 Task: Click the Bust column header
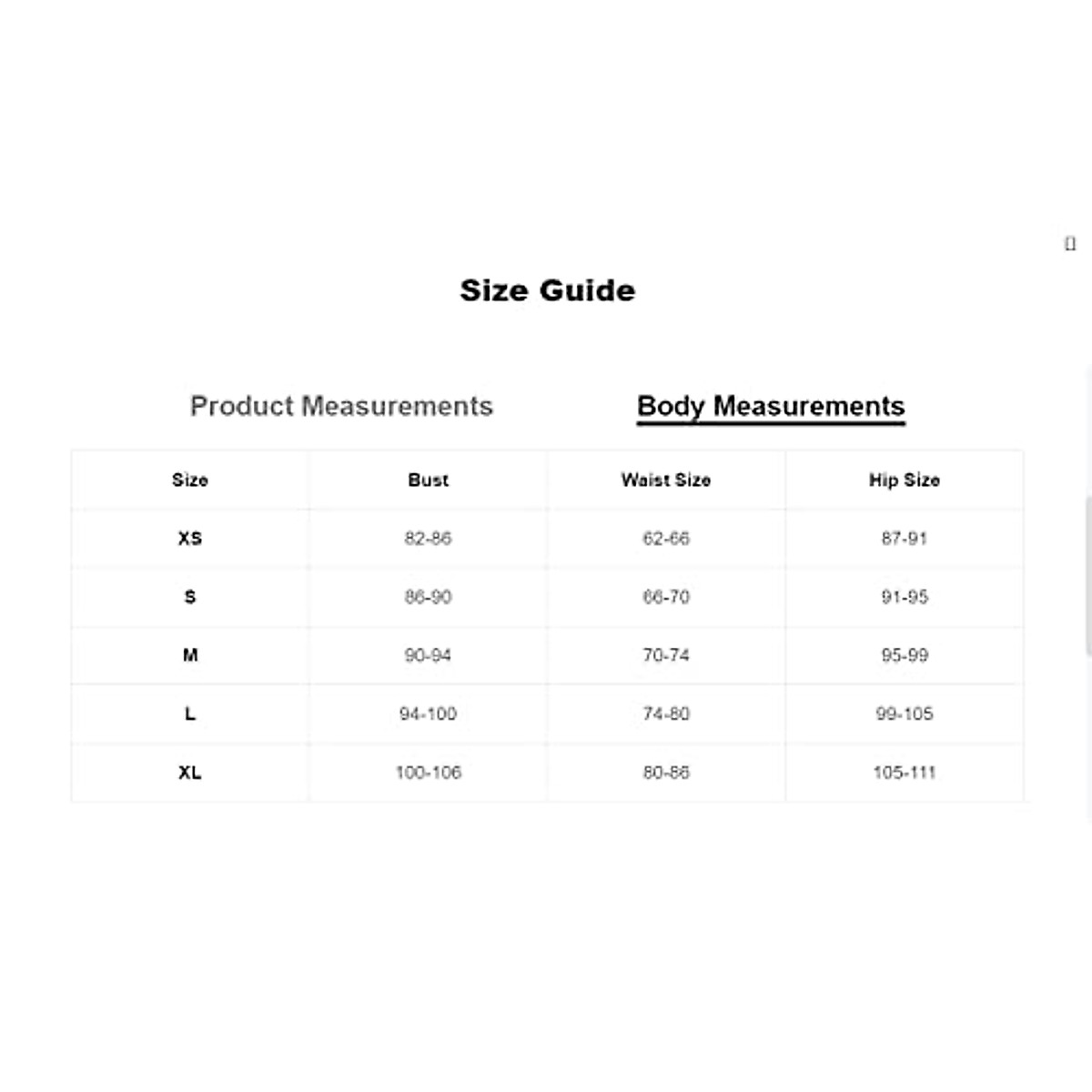[x=428, y=480]
